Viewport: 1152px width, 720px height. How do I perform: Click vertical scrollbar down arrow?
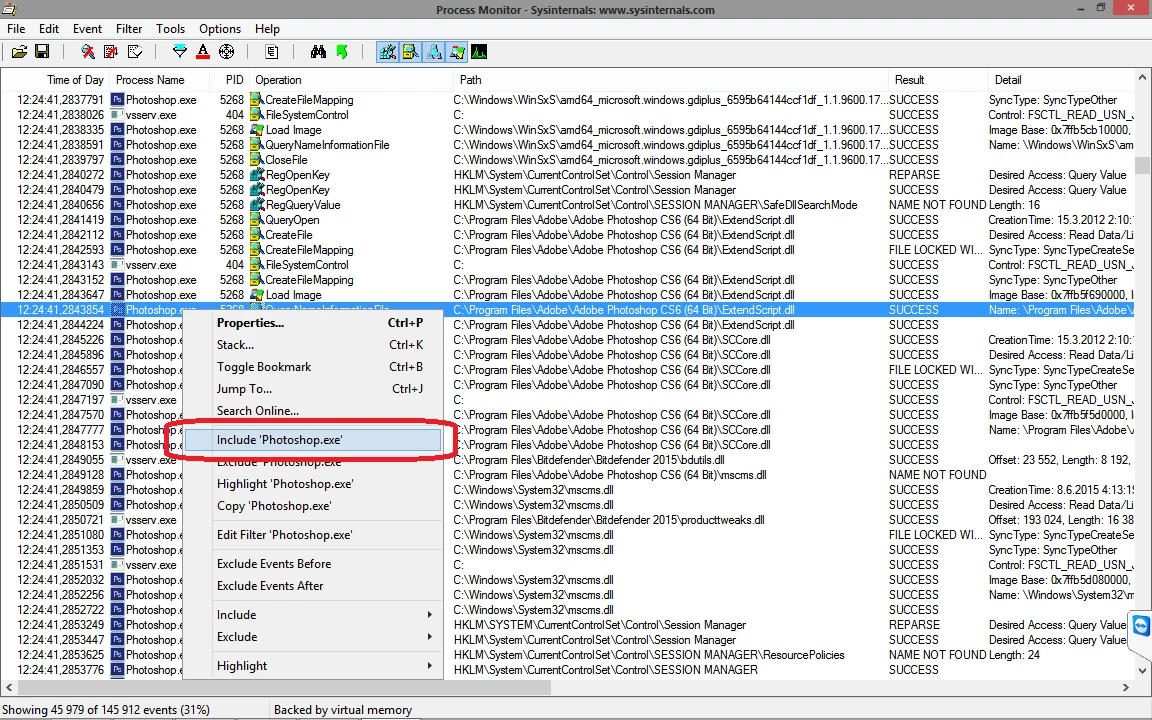click(1142, 670)
